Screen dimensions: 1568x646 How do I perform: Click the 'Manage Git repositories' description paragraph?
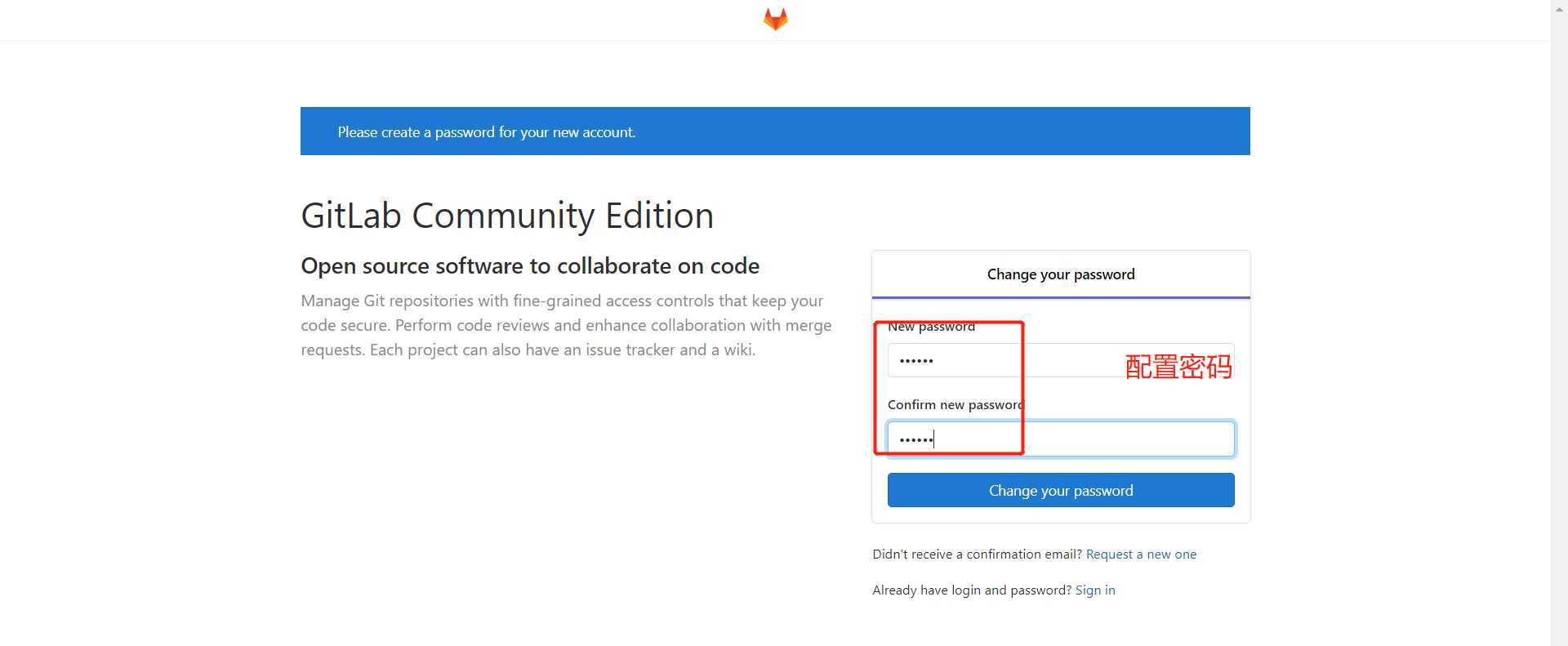pyautogui.click(x=566, y=325)
